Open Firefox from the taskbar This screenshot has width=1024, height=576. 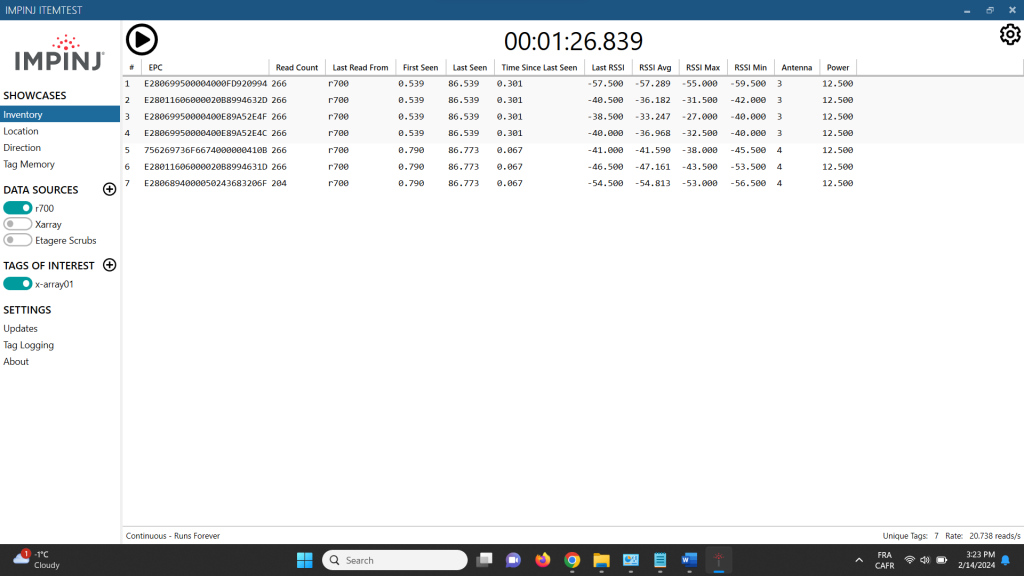point(543,560)
